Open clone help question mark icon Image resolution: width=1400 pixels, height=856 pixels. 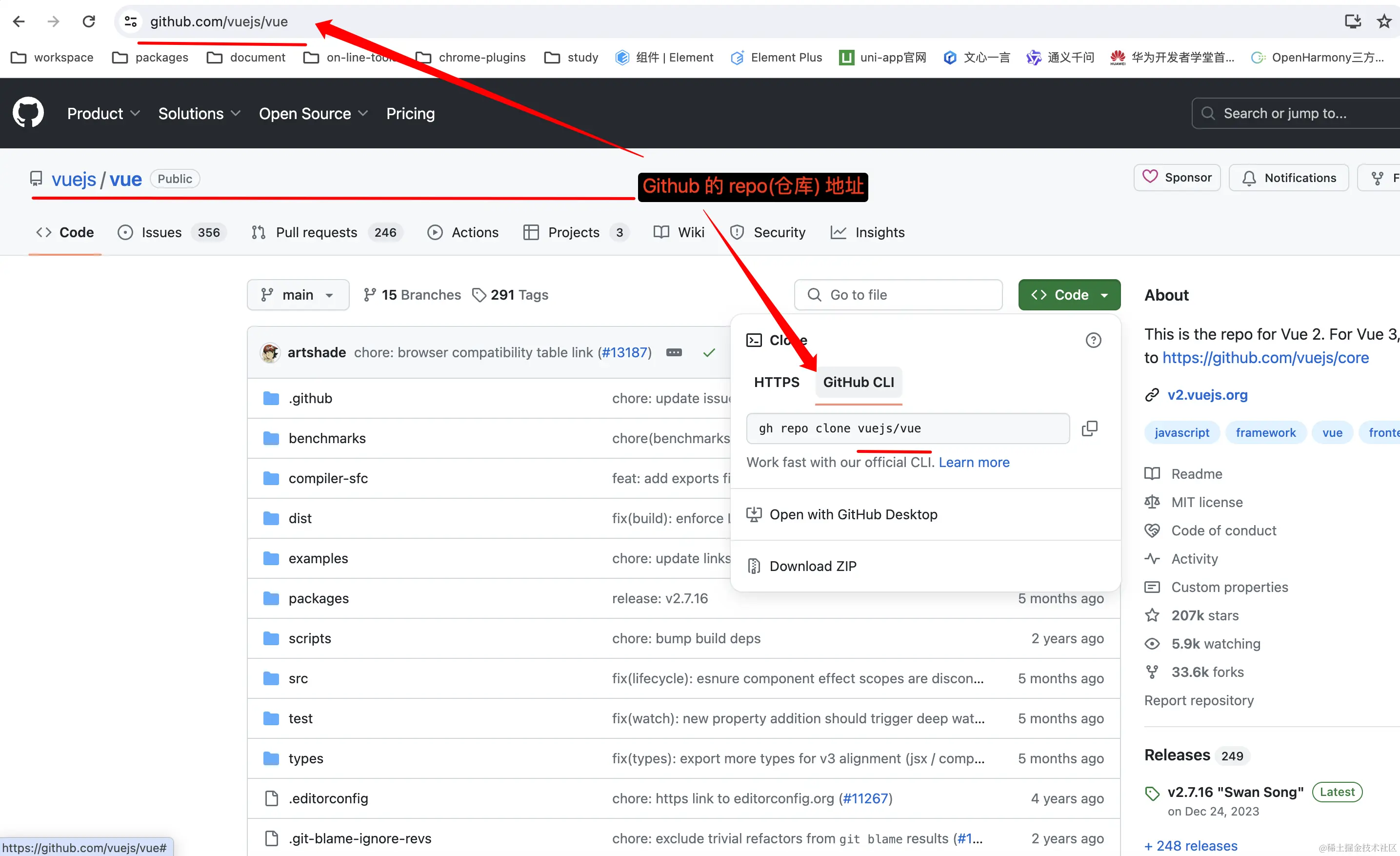coord(1093,340)
